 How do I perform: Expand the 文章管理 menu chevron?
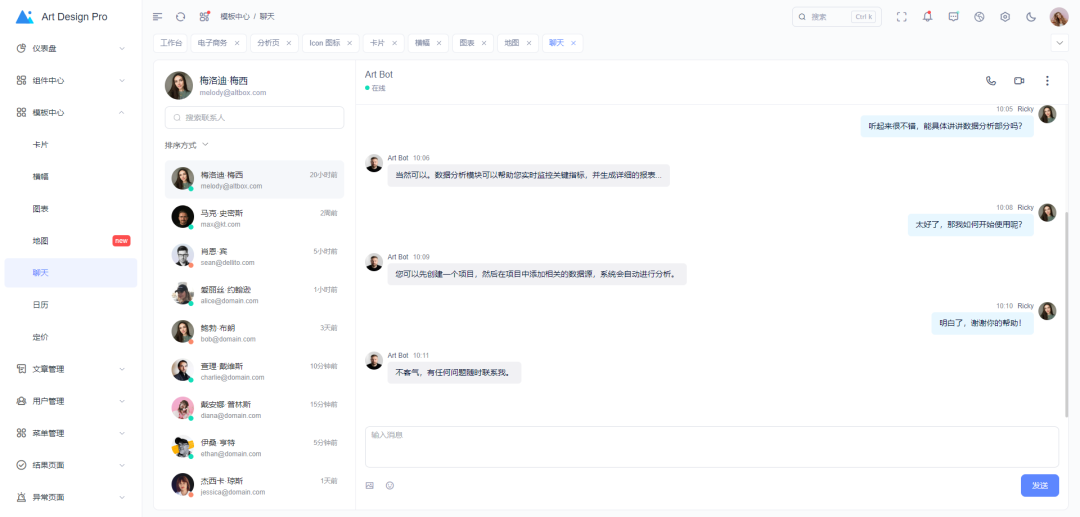coord(122,369)
